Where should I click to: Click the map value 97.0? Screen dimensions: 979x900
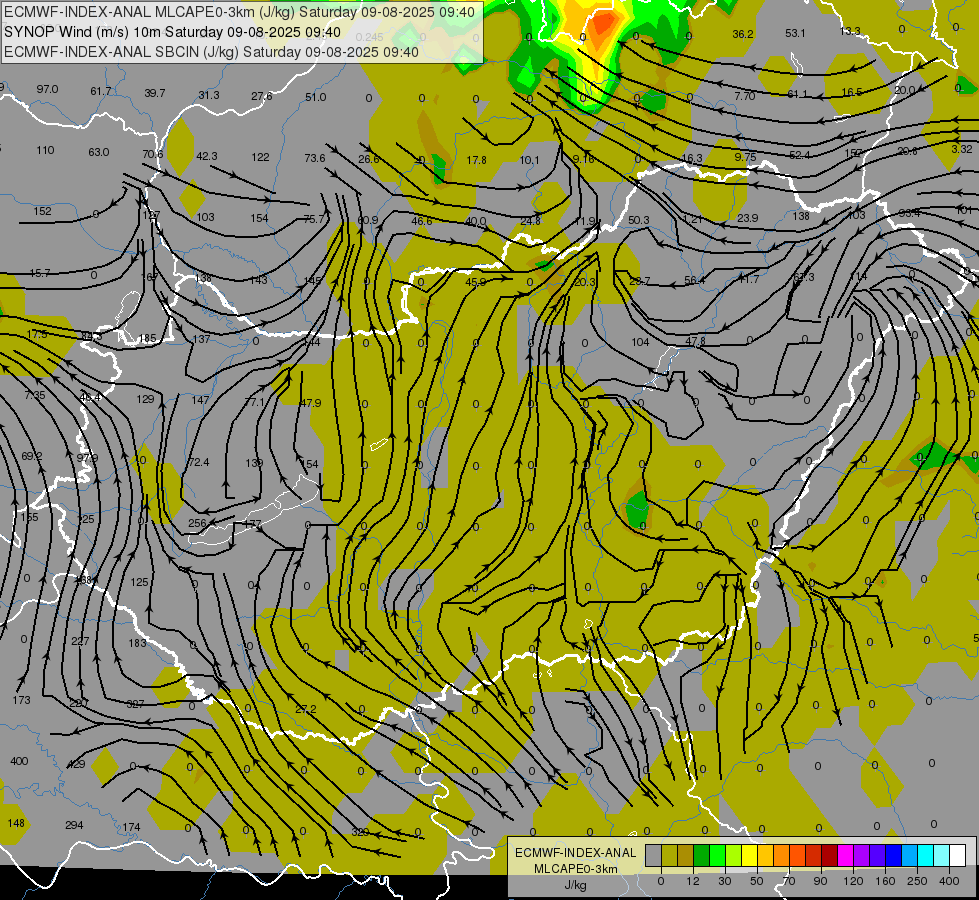point(47,89)
